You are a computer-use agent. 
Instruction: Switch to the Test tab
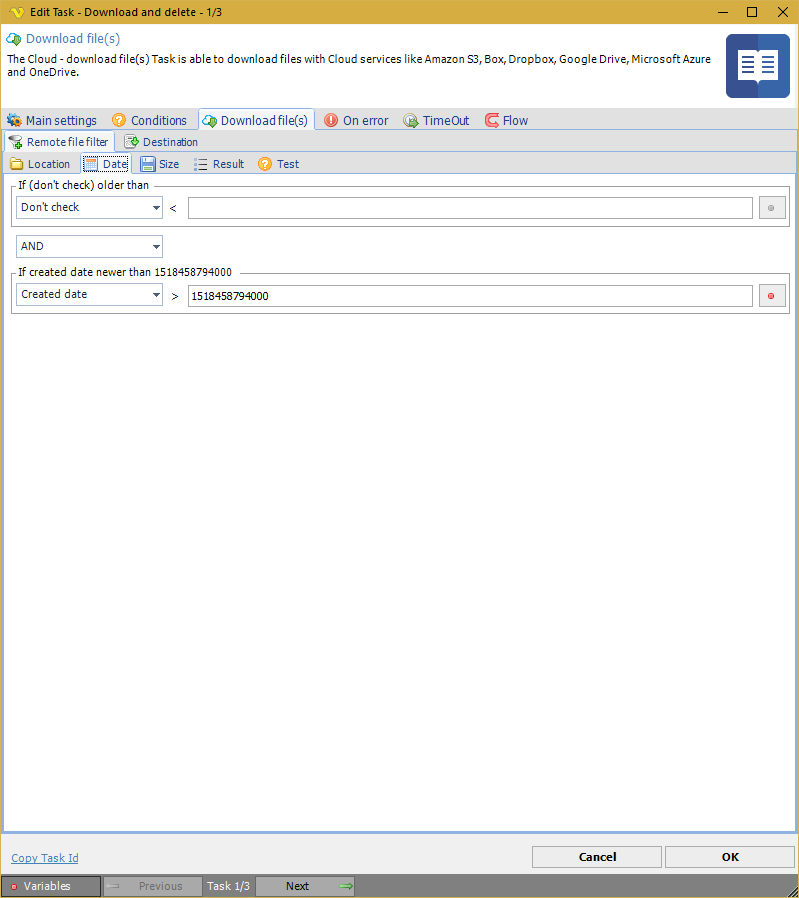tap(279, 164)
